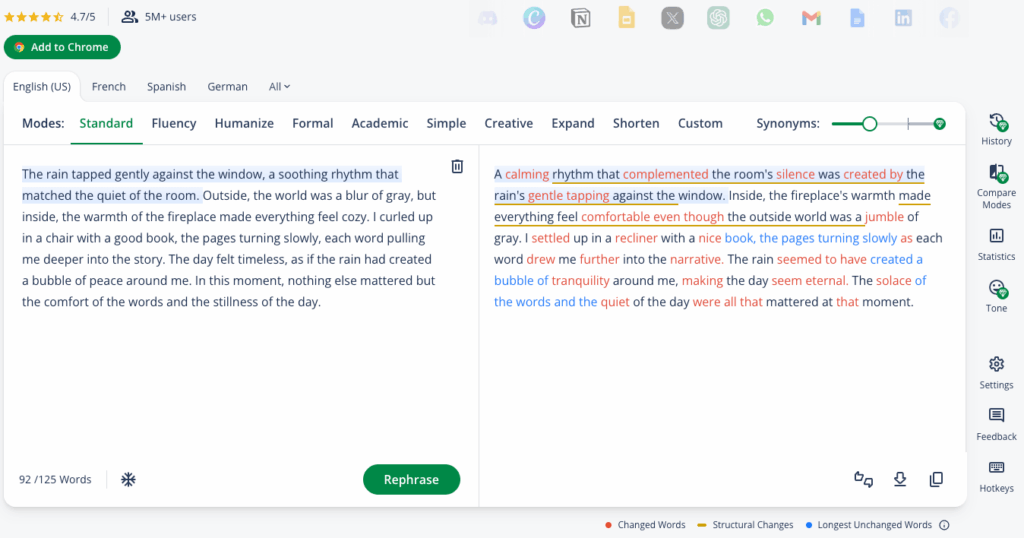Switch language to French
Image resolution: width=1024 pixels, height=538 pixels.
pos(108,86)
